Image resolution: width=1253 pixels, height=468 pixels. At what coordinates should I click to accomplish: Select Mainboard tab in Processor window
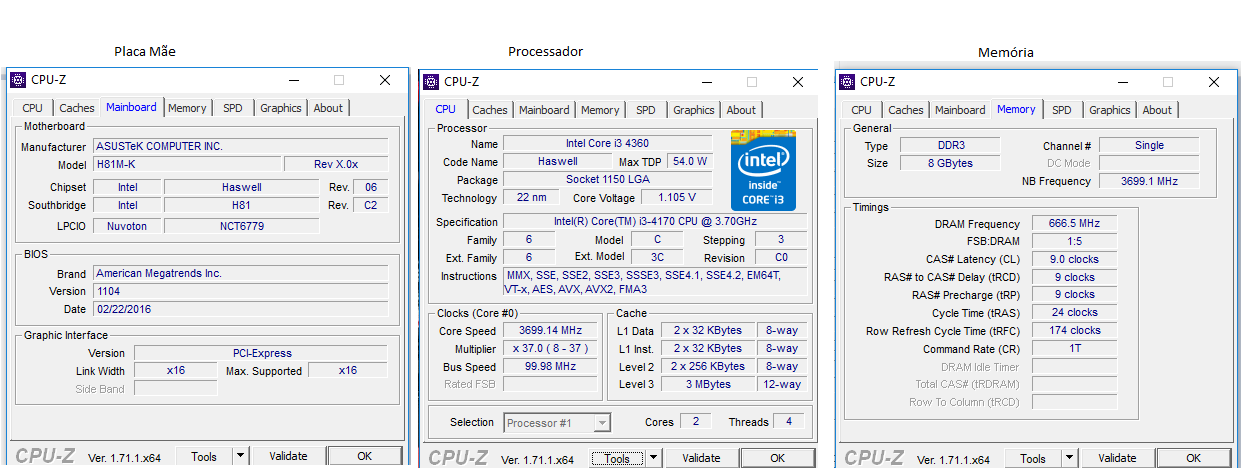(544, 110)
